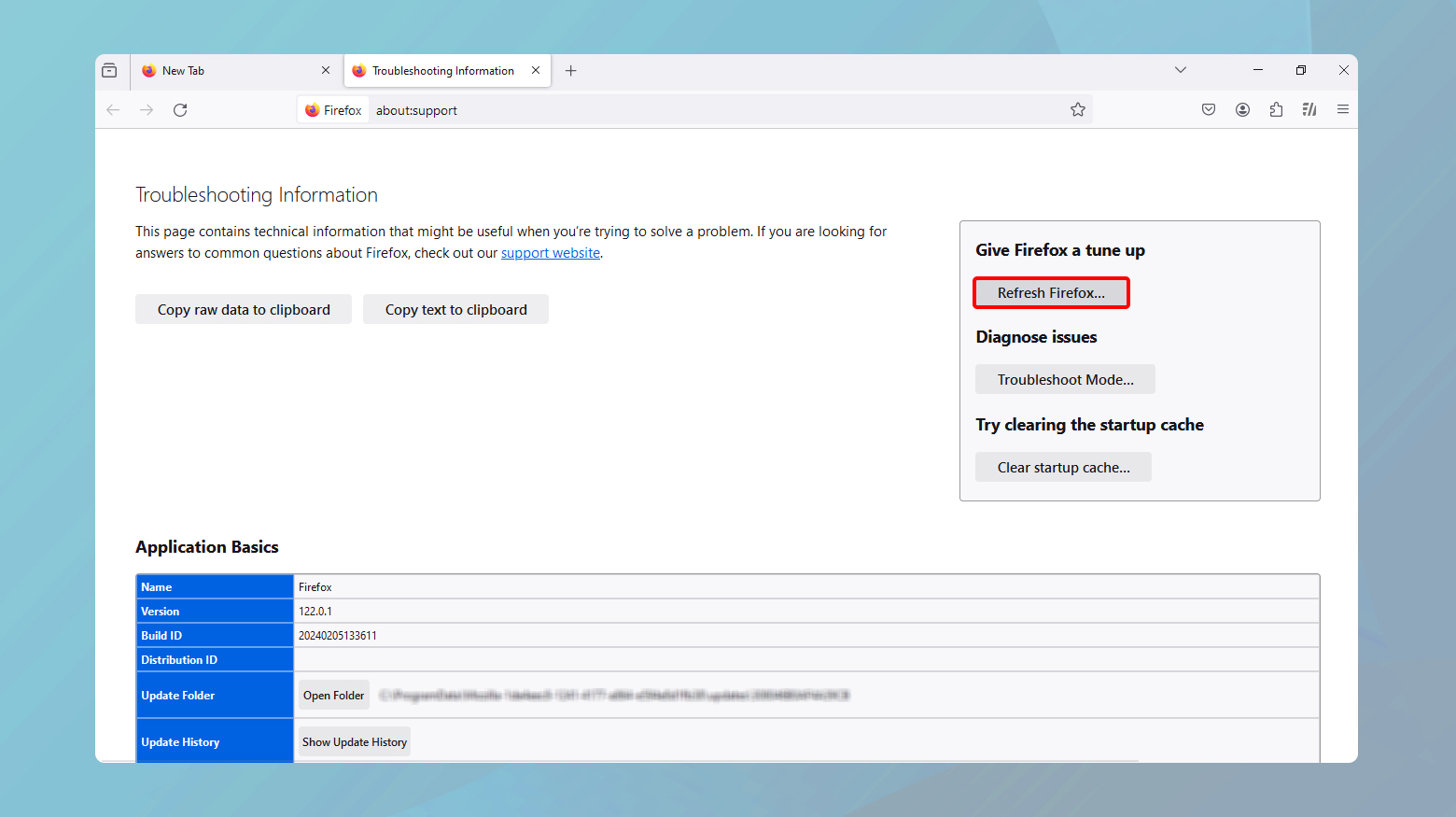Screen dimensions: 1456x817
Task: Open the hamburger application menu
Action: pos(1343,110)
